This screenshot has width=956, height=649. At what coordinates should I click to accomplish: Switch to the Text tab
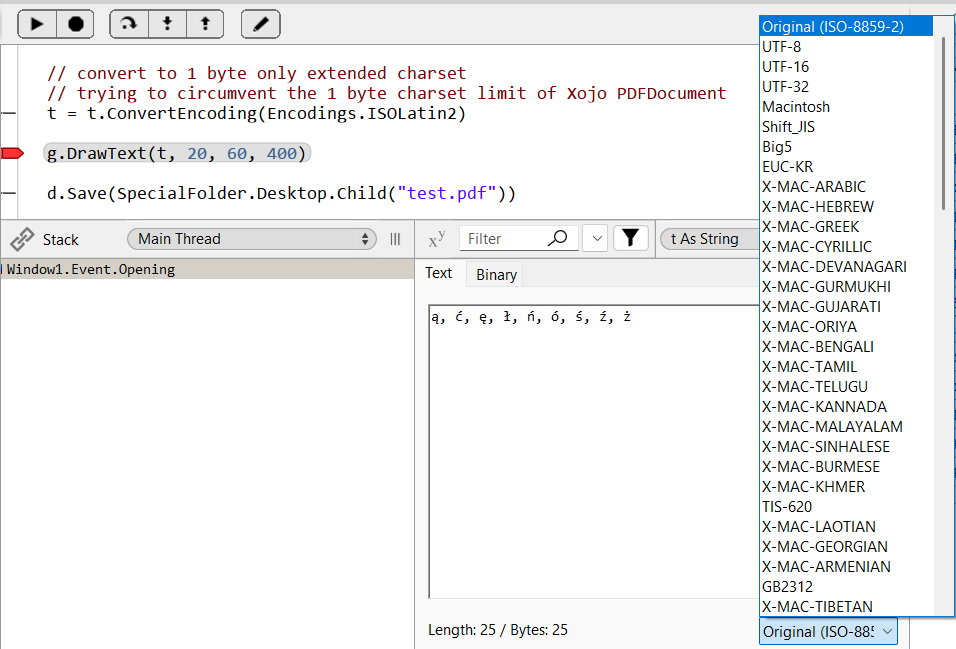pyautogui.click(x=439, y=273)
